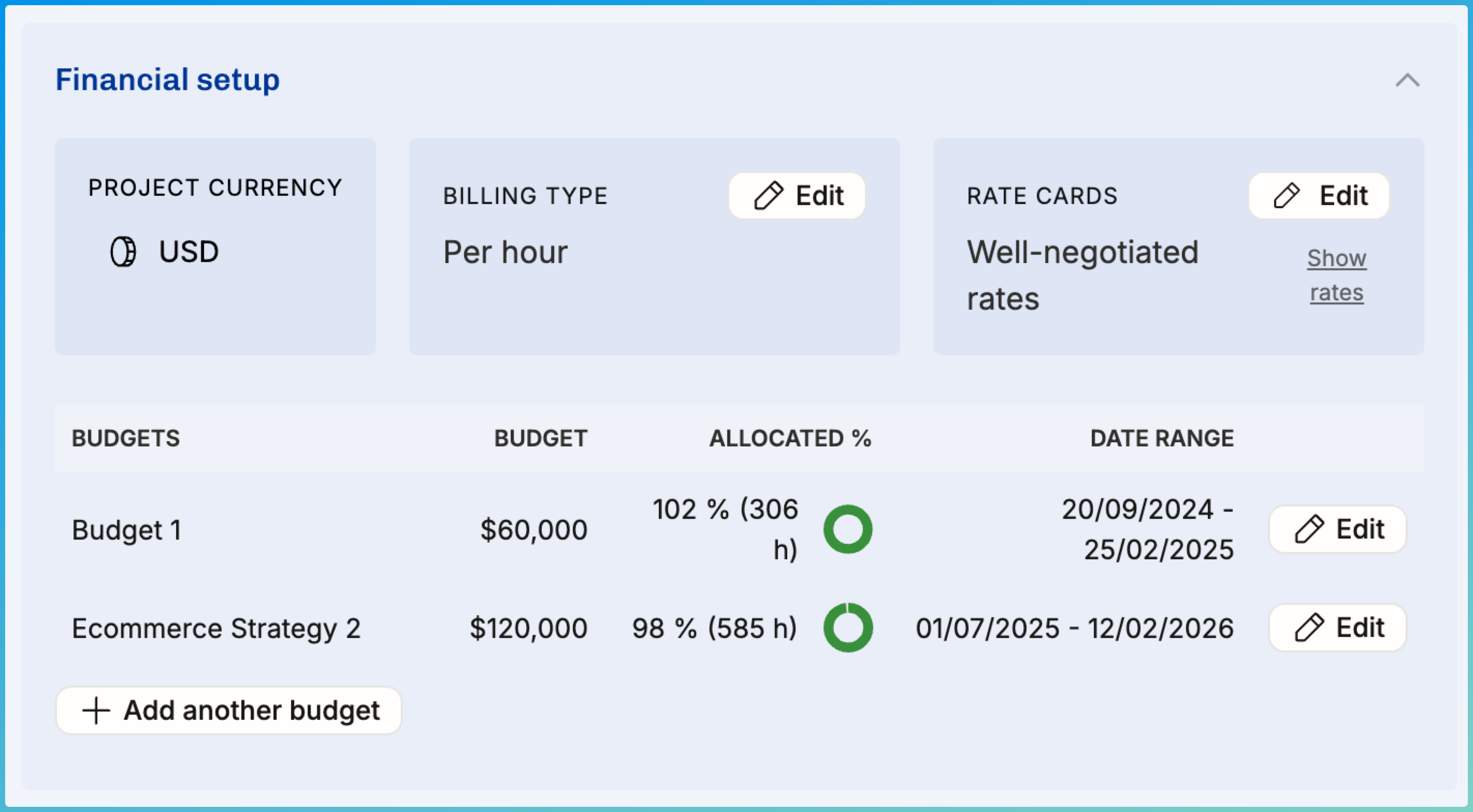Image resolution: width=1473 pixels, height=812 pixels.
Task: Click the Per hour billing type value
Action: 506,252
